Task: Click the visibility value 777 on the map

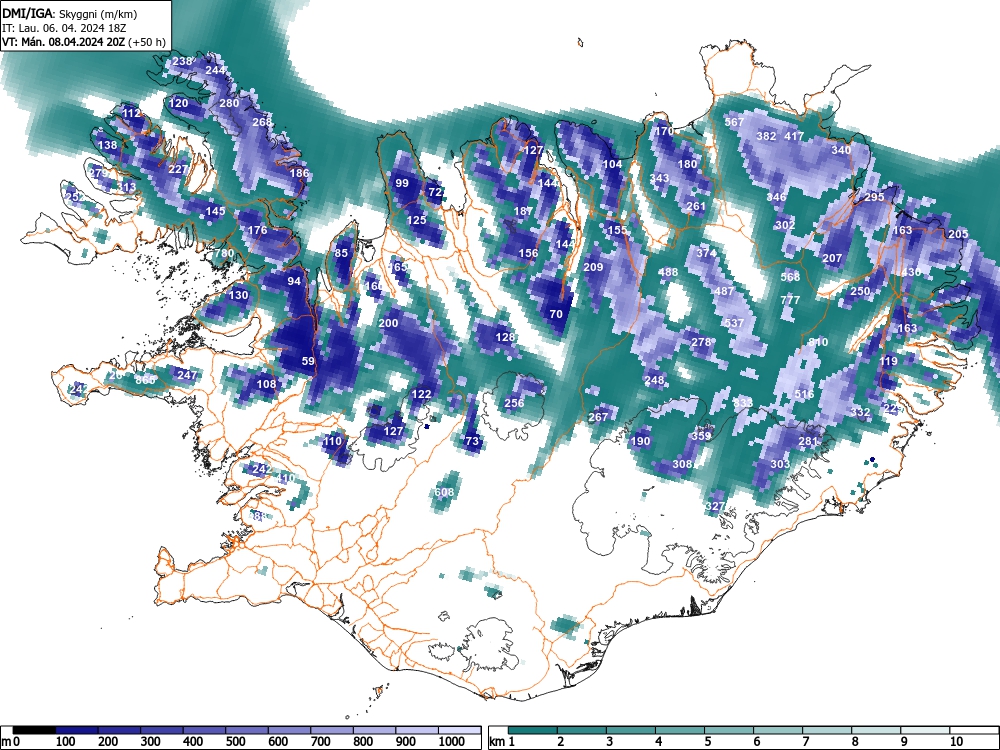Action: [790, 300]
